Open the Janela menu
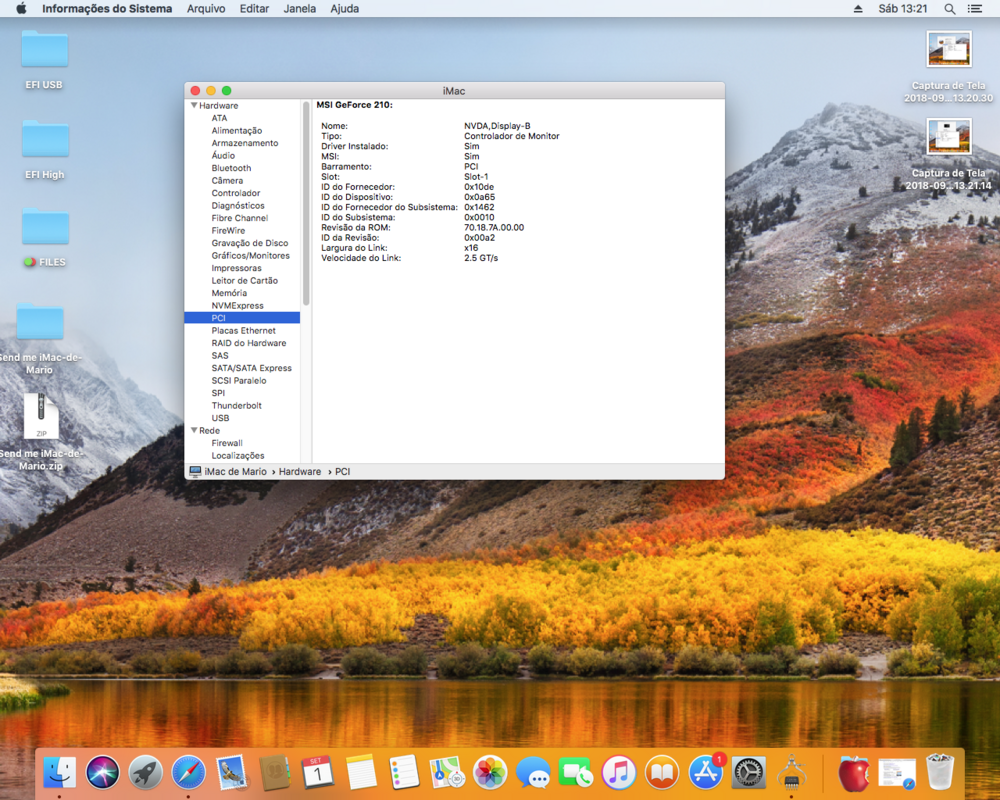 (299, 9)
